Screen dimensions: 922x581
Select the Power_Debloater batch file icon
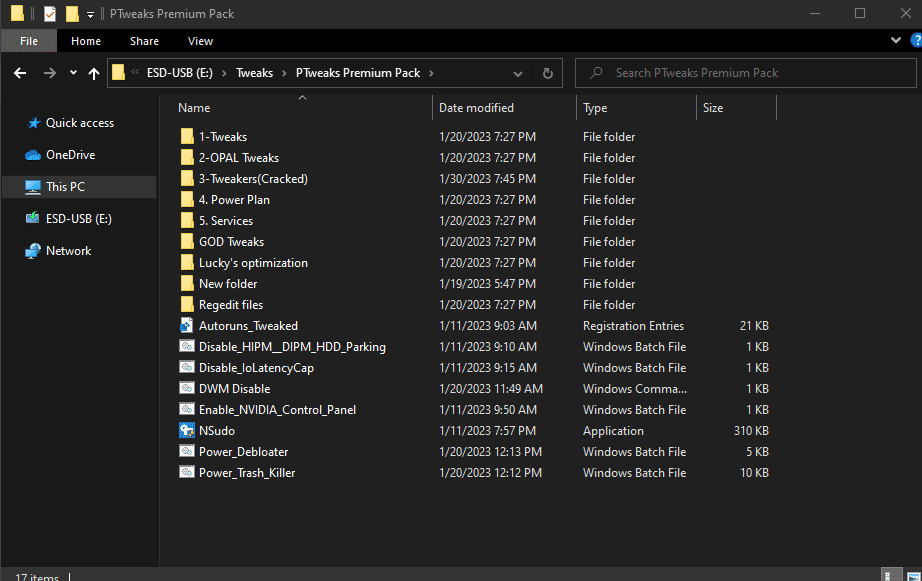[x=186, y=452]
